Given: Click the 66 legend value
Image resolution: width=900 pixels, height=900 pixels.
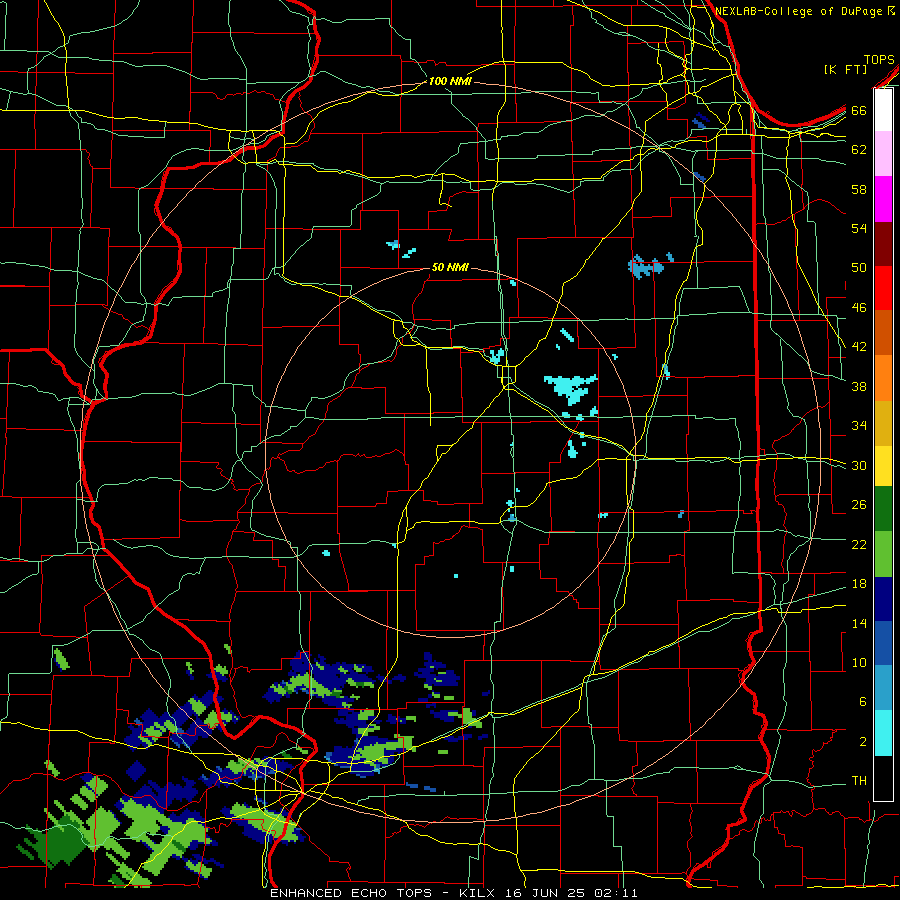Looking at the screenshot, I should tap(859, 110).
